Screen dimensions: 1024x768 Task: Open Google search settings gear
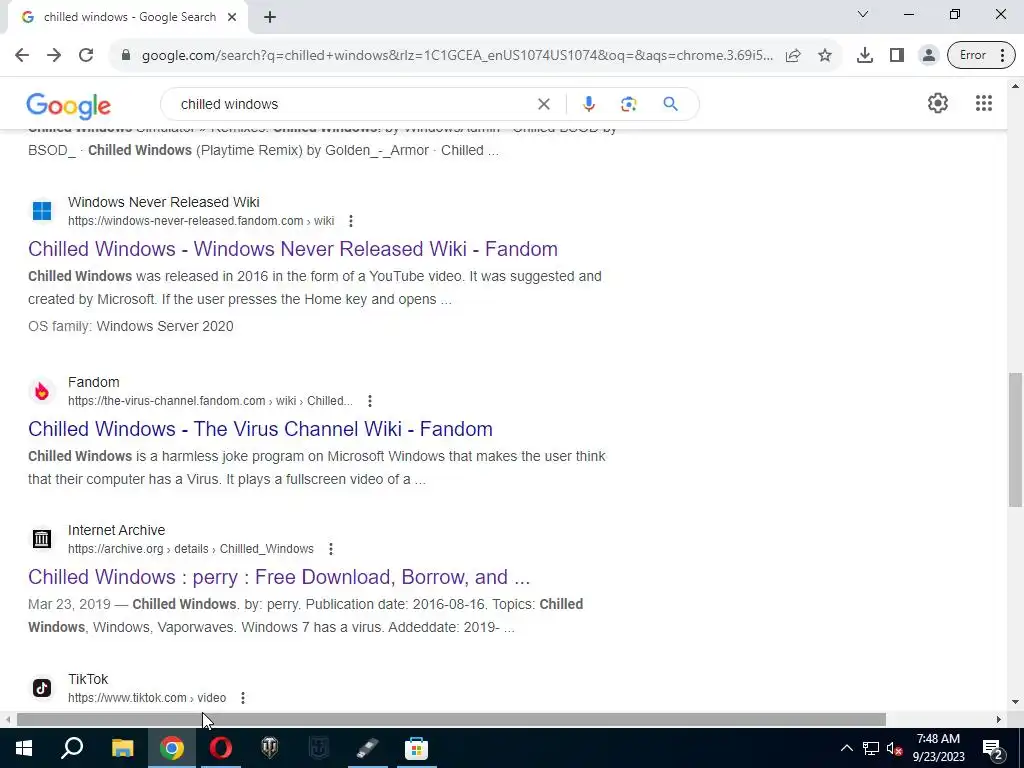pos(938,103)
